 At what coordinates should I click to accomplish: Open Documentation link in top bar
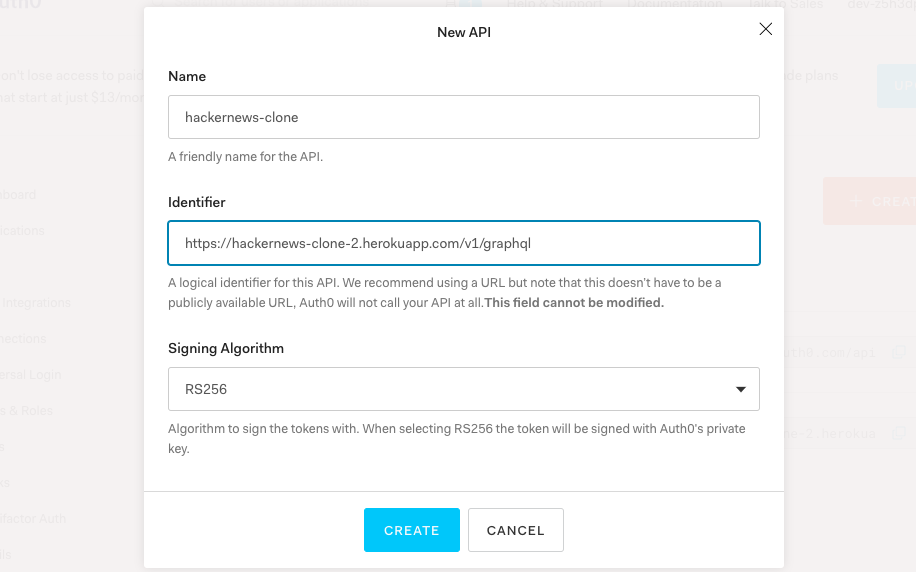tap(675, 4)
